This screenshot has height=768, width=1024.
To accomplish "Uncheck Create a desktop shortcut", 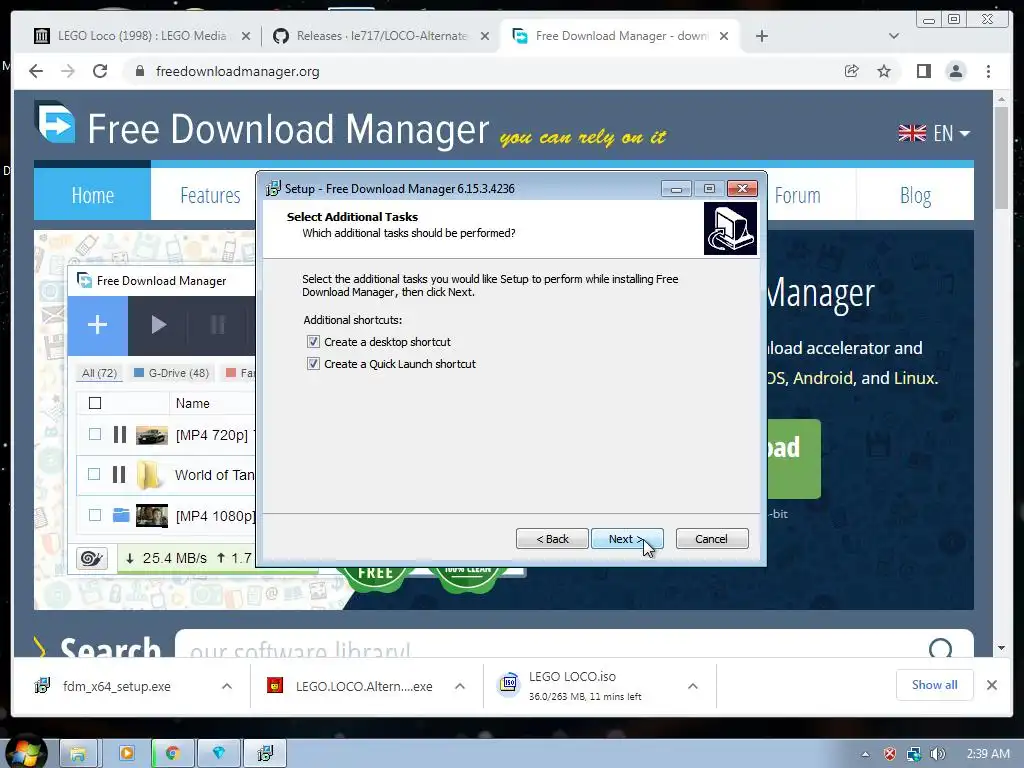I will pos(313,342).
